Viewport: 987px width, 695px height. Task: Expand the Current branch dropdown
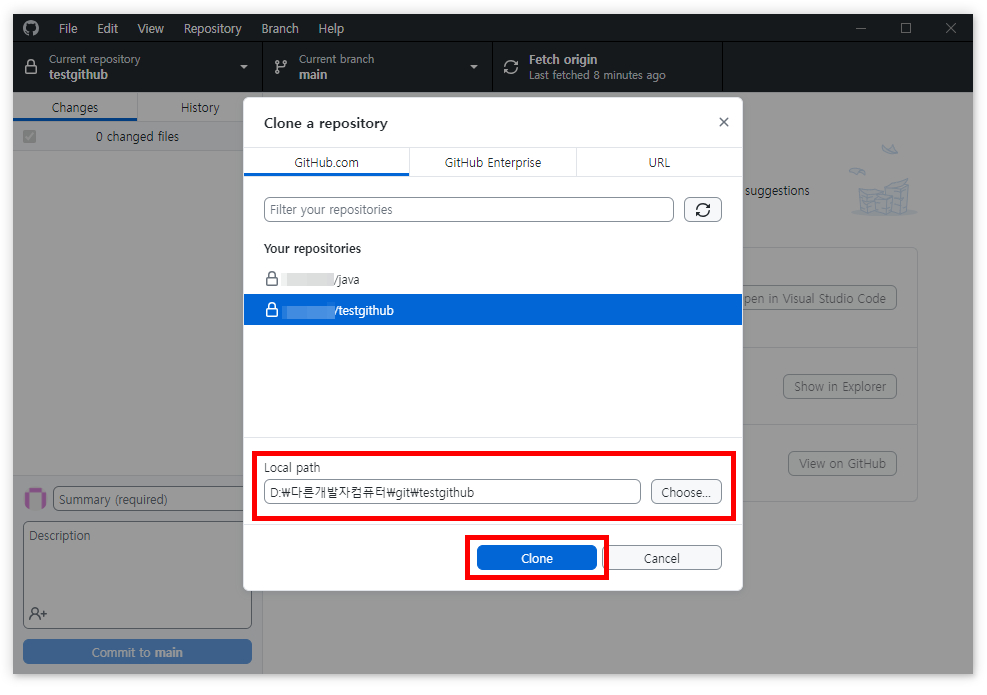[378, 67]
